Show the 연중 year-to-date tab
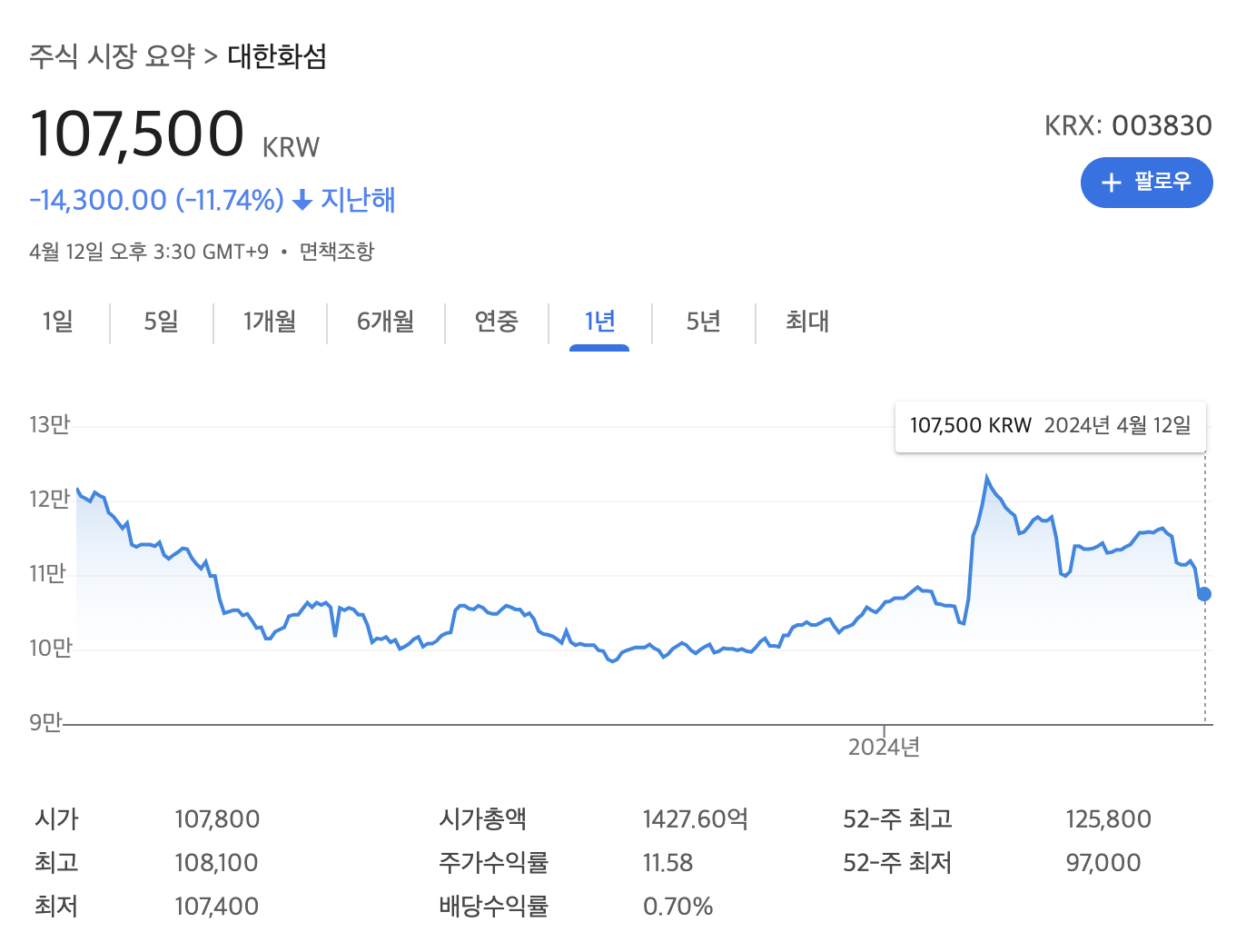The image size is (1246, 952). click(x=497, y=322)
